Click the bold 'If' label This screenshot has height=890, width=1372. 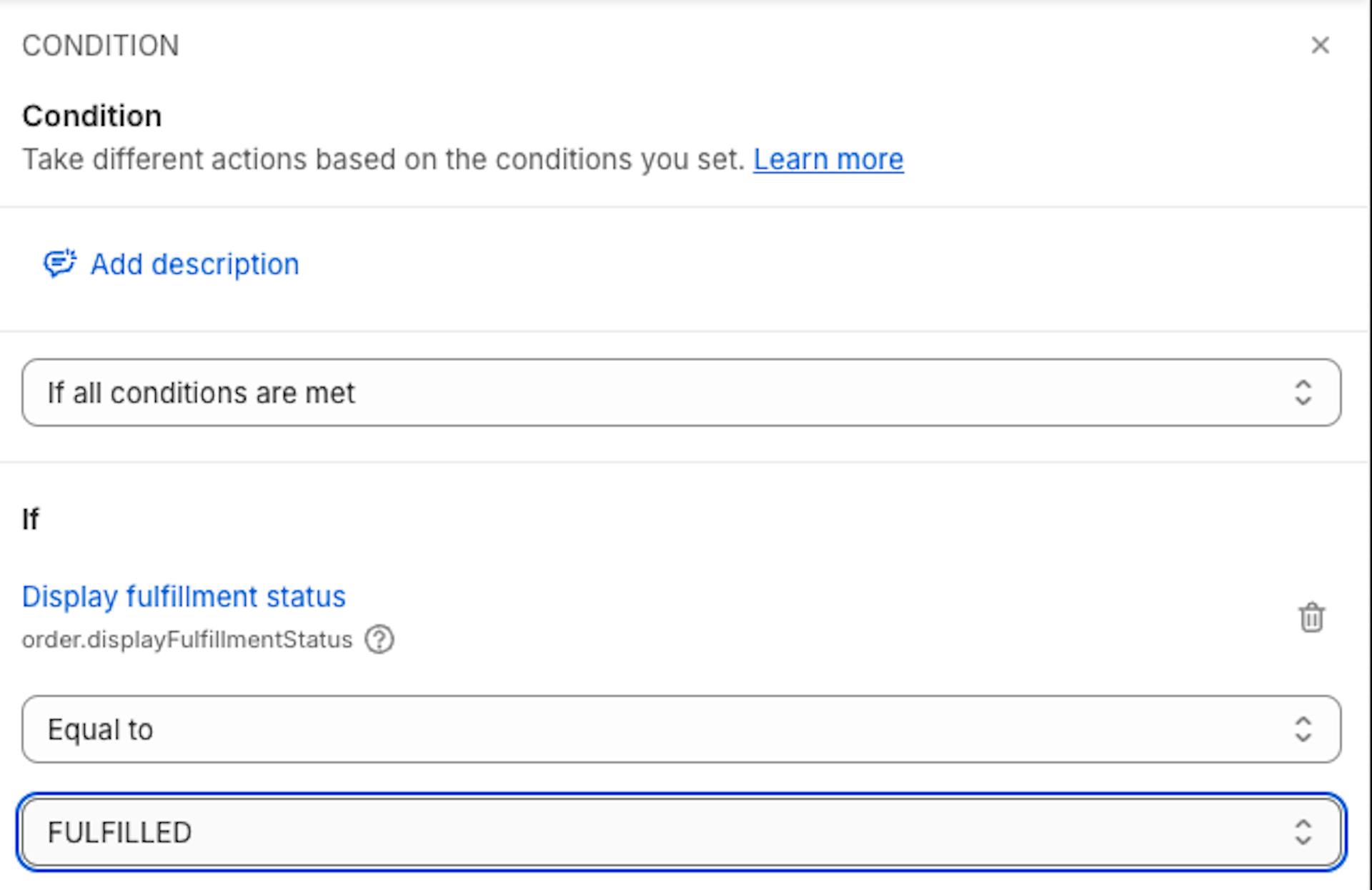click(30, 519)
